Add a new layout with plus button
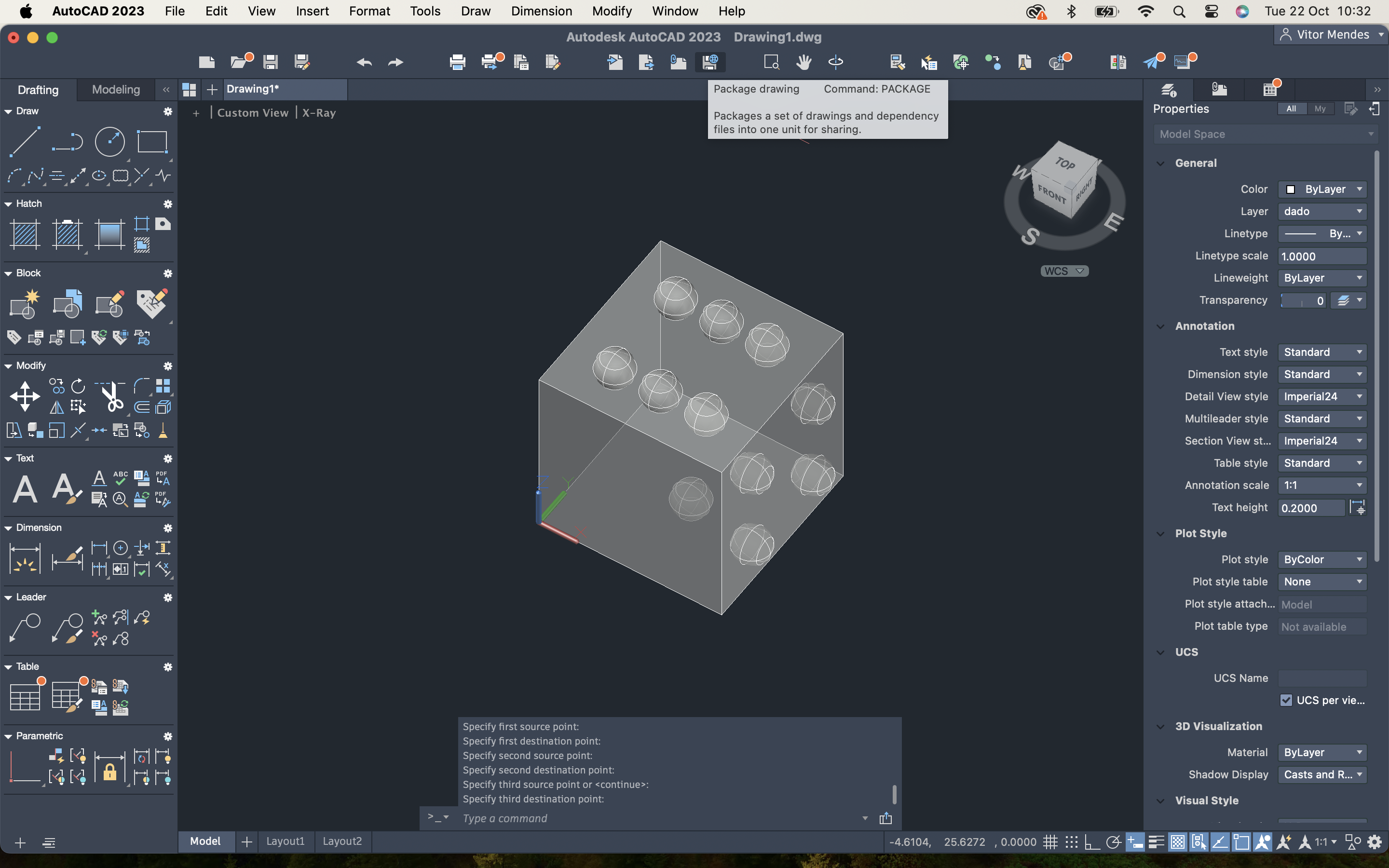The width and height of the screenshot is (1389, 868). [247, 841]
